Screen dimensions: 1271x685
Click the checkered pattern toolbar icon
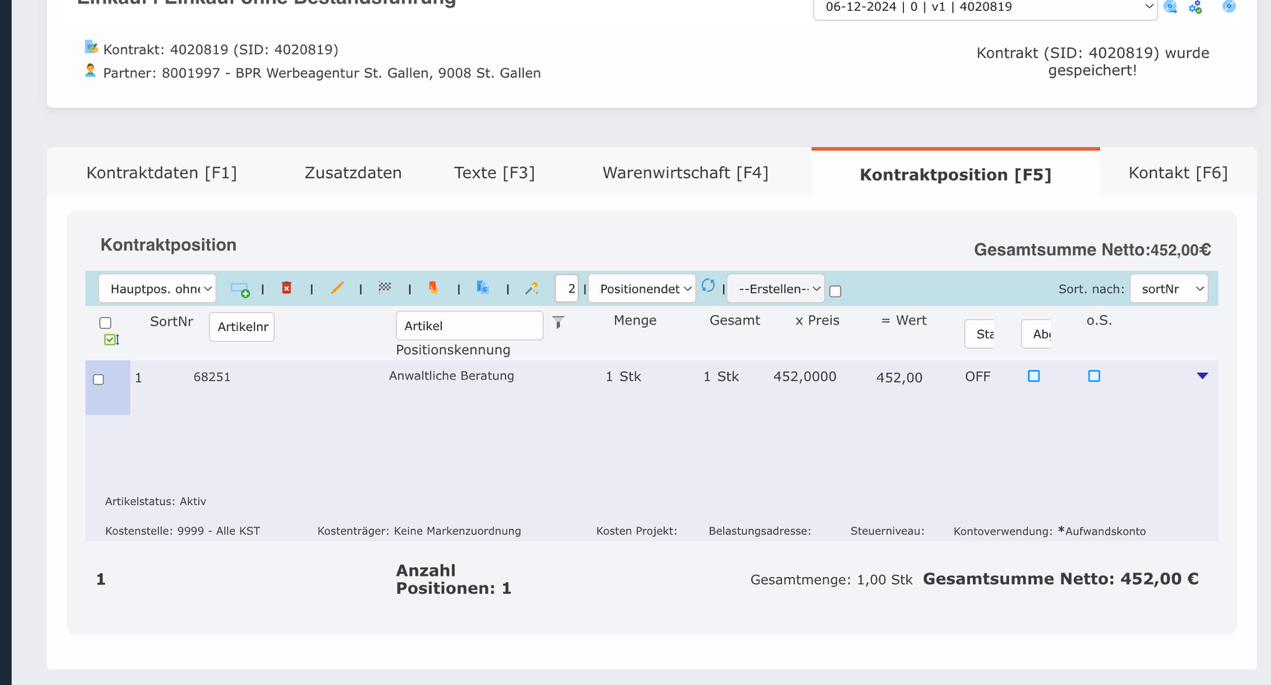click(x=384, y=288)
